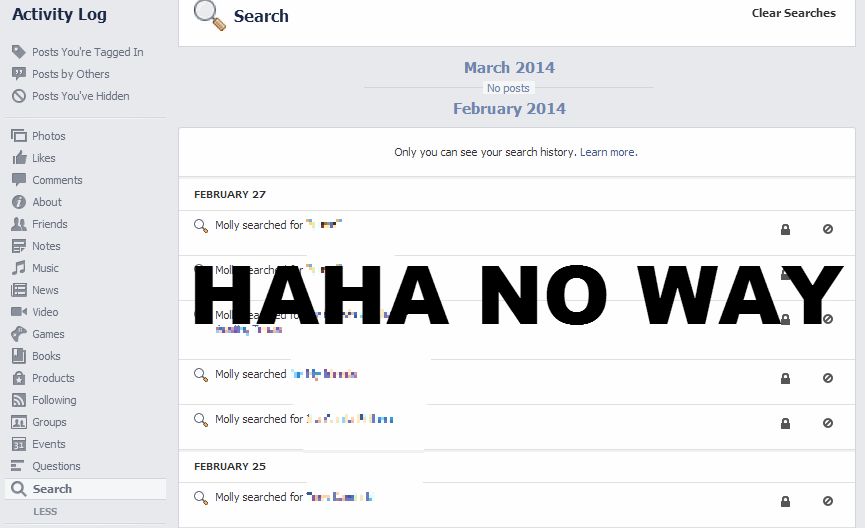Click the Photos icon in sidebar

(x=19, y=136)
